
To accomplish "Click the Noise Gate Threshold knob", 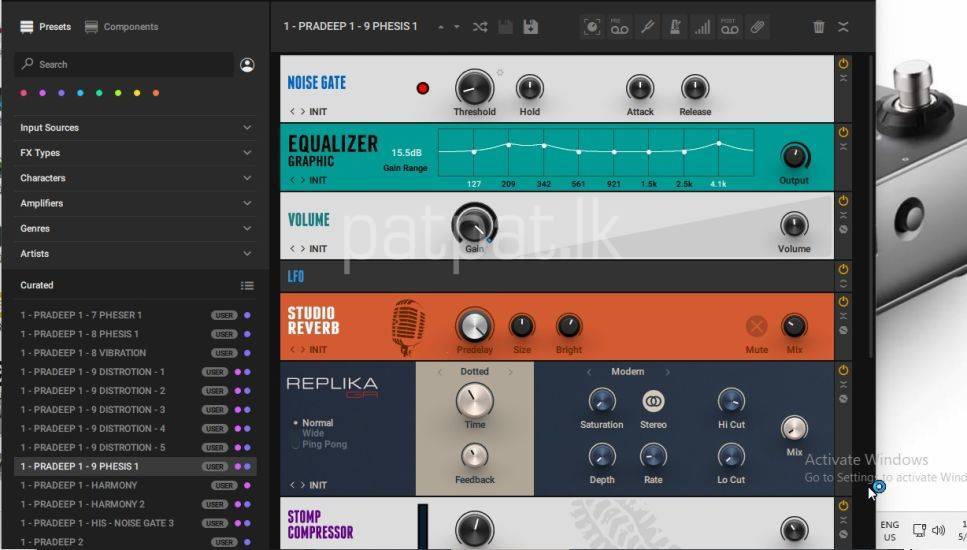I will (474, 88).
